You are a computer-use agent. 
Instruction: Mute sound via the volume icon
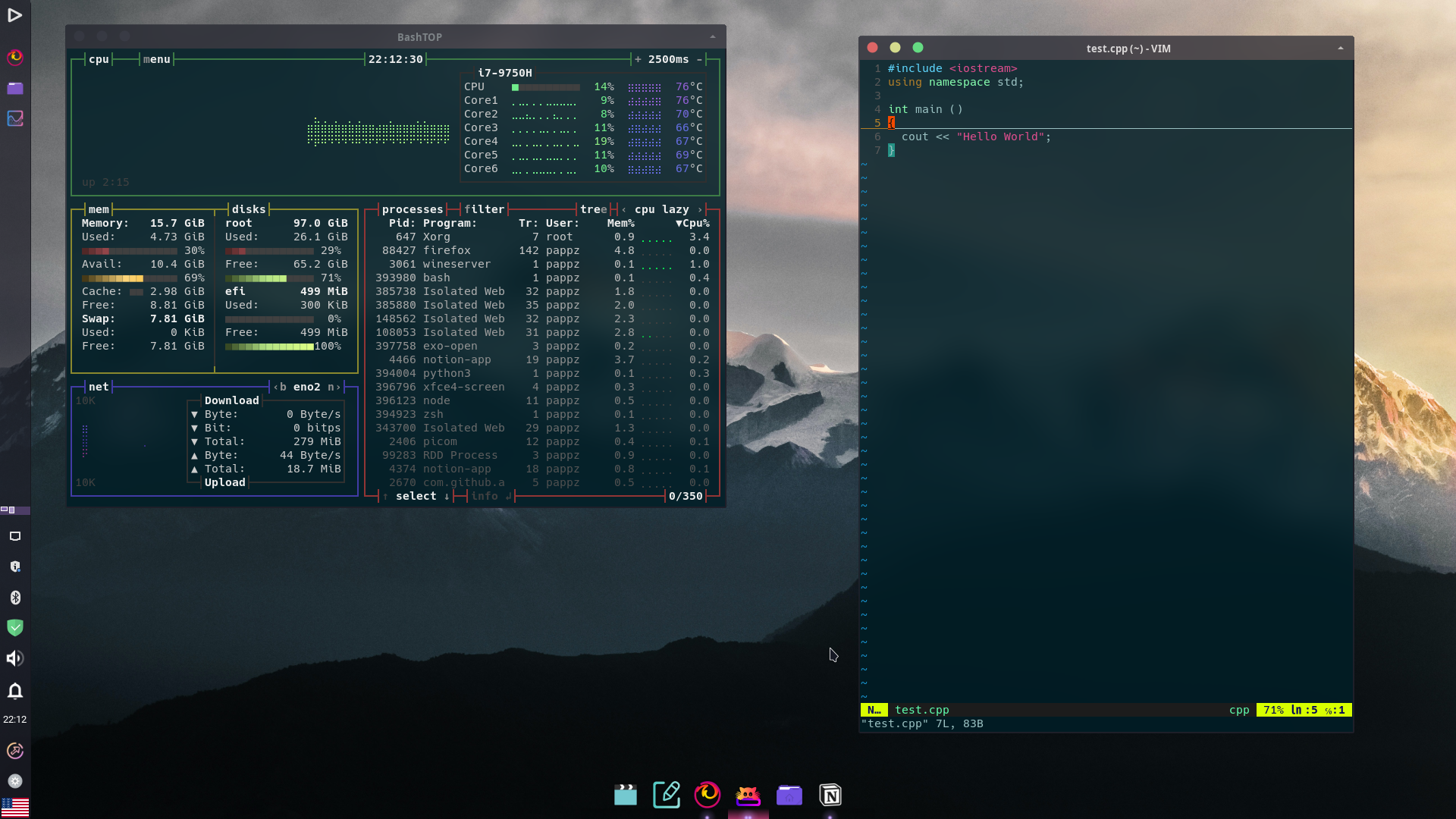coord(15,658)
